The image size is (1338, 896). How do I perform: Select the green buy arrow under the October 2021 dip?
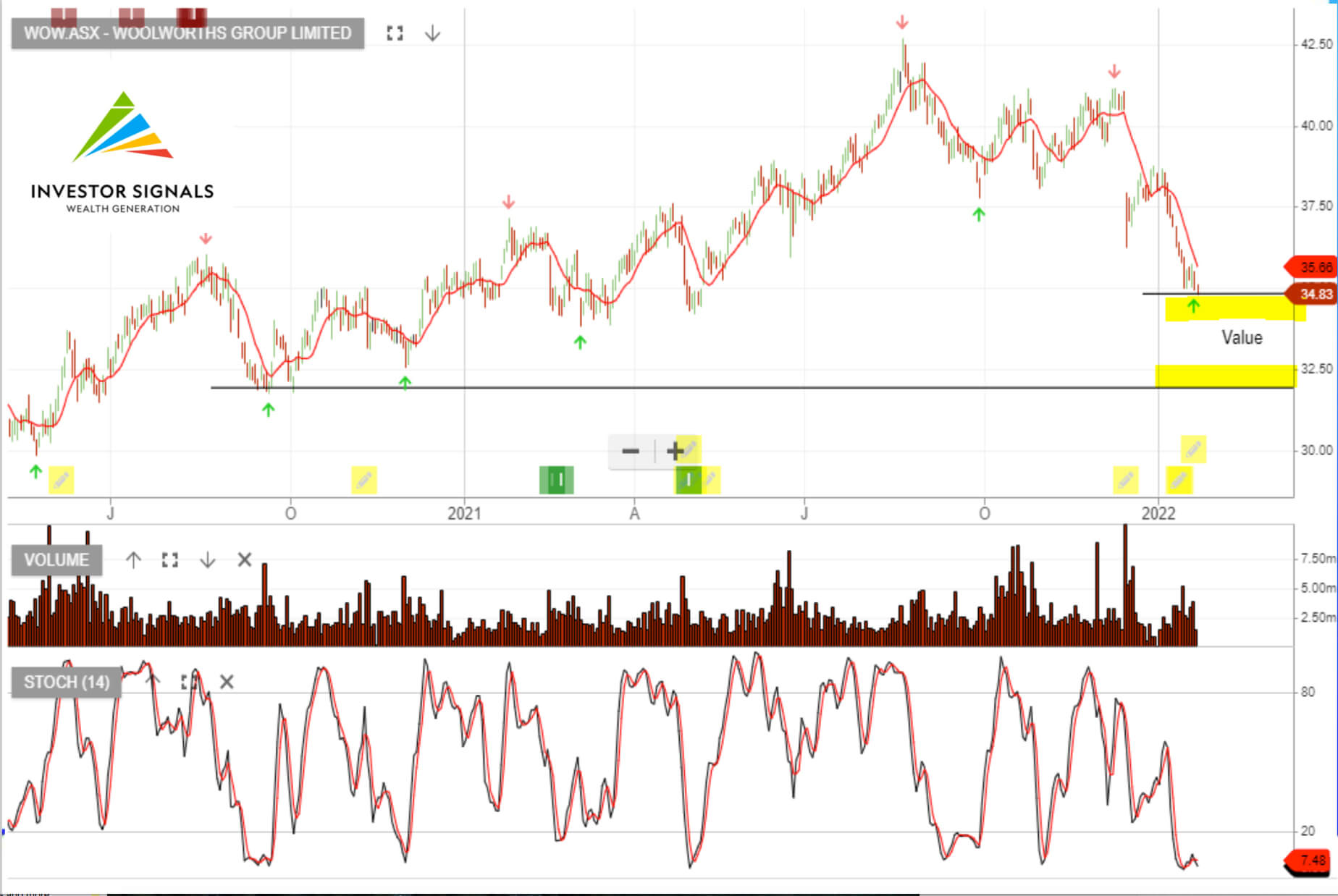pos(979,214)
